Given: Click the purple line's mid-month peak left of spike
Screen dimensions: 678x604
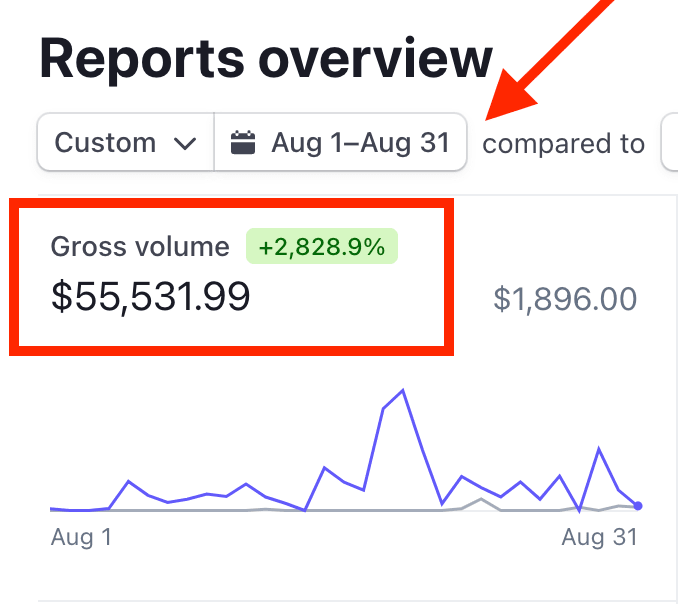Looking at the screenshot, I should (325, 468).
